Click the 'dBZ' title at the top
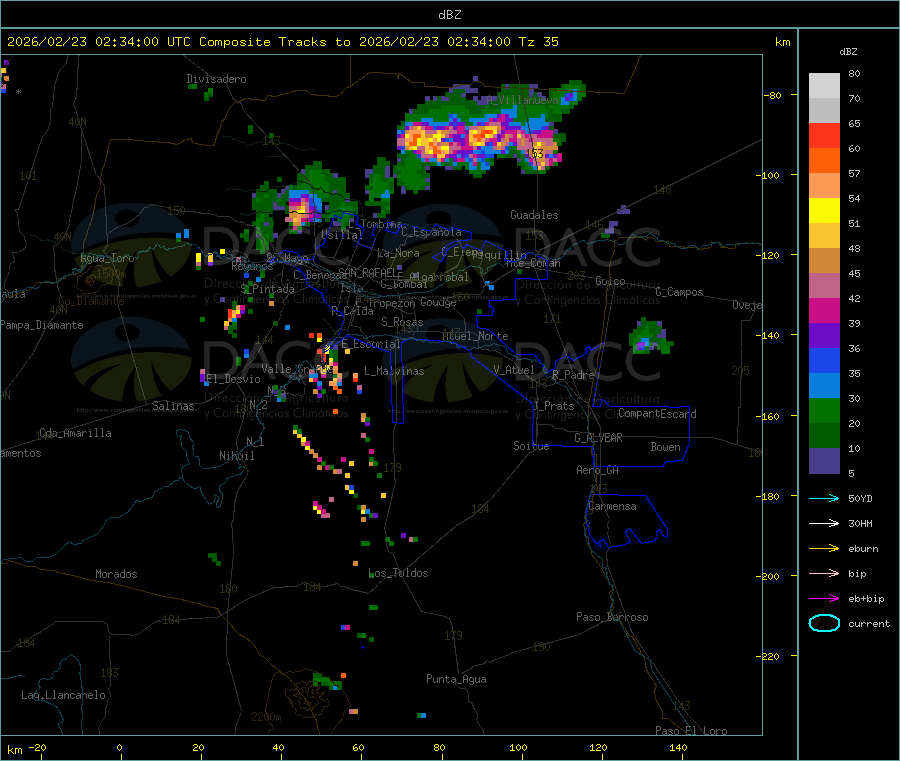 coord(449,15)
